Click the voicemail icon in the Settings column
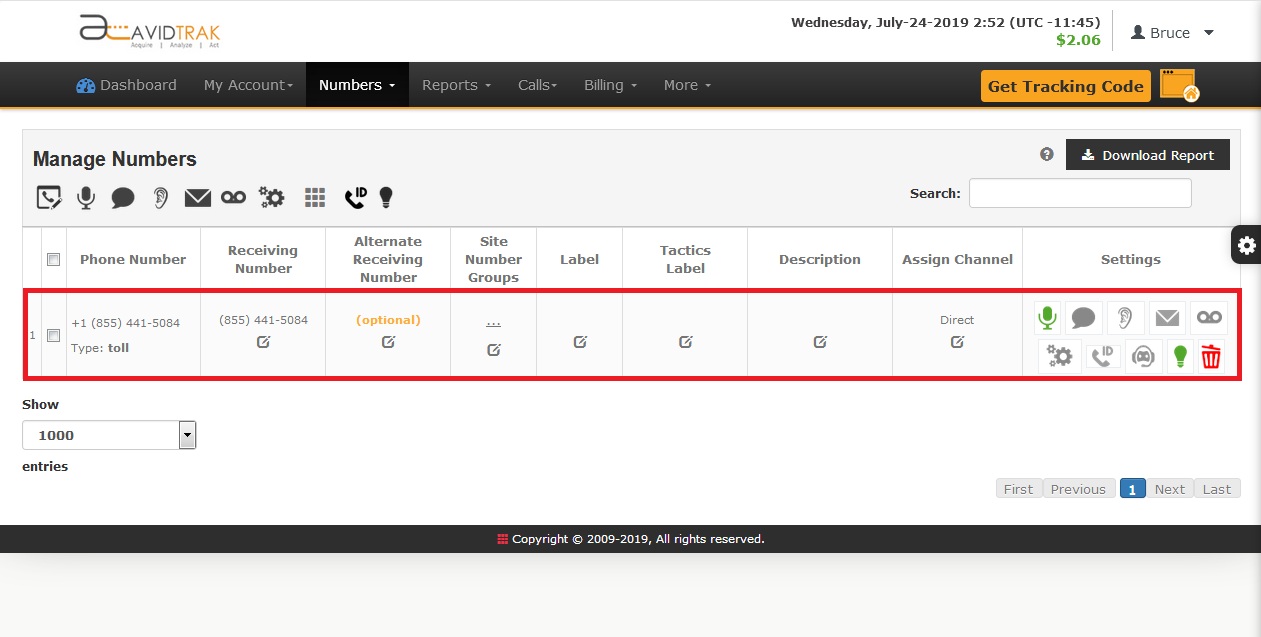This screenshot has width=1261, height=637. [x=1209, y=319]
